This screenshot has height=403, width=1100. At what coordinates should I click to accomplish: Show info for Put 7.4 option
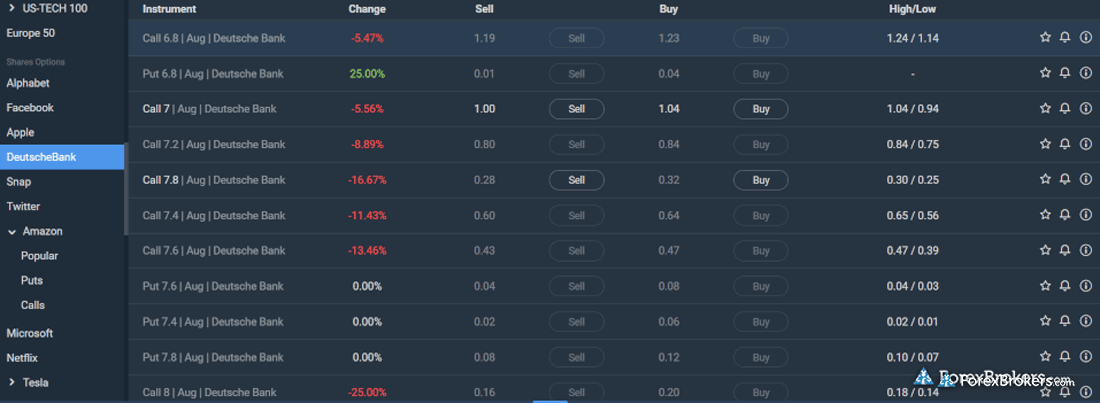click(1086, 322)
